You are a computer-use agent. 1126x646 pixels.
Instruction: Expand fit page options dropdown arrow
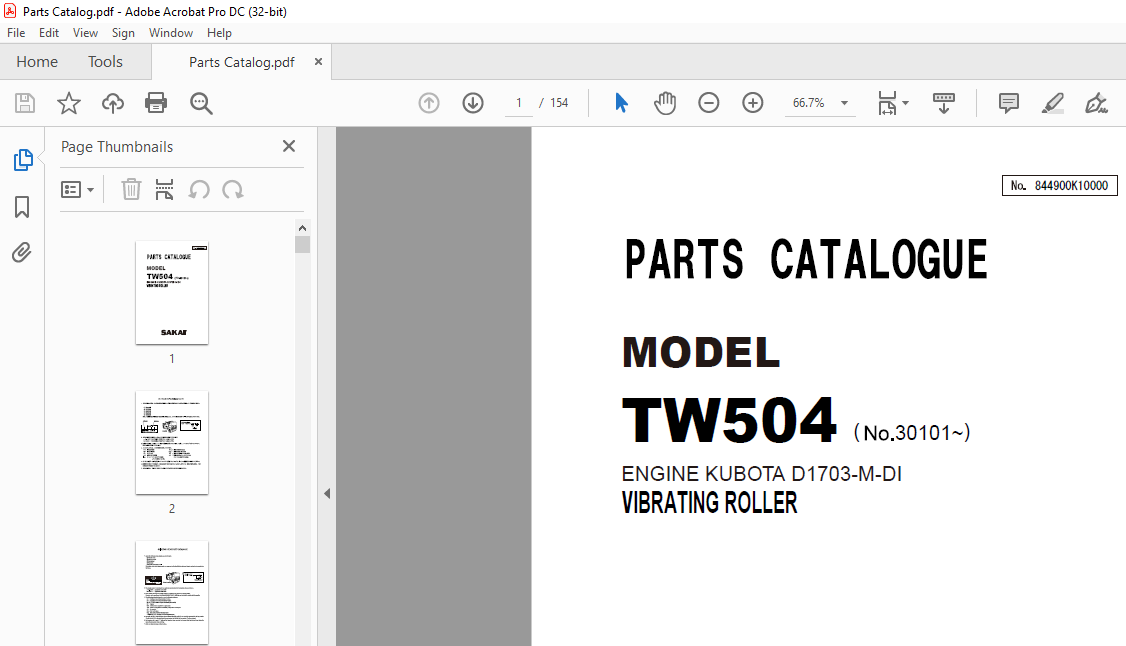point(906,103)
